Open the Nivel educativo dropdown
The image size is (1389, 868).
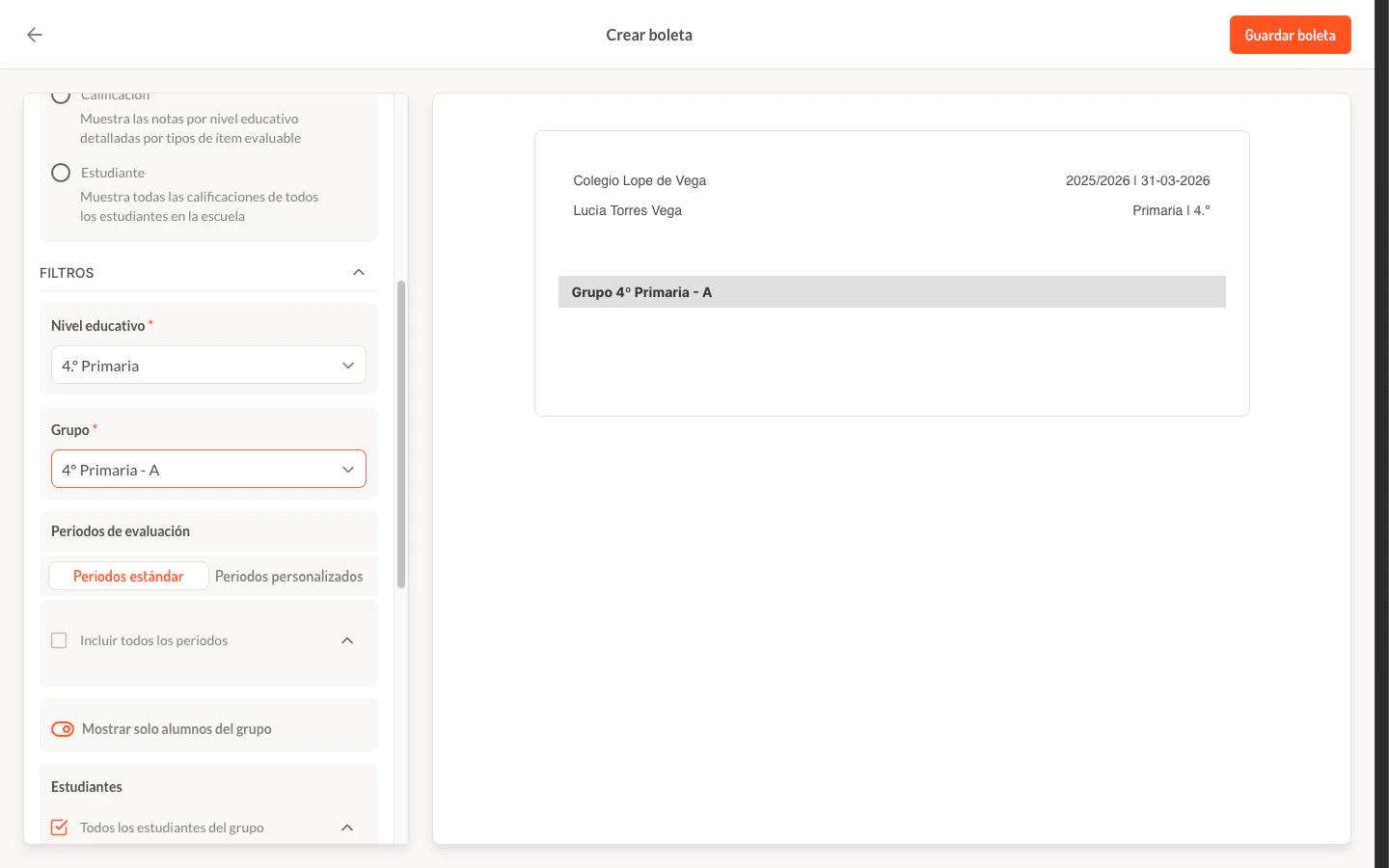click(208, 366)
